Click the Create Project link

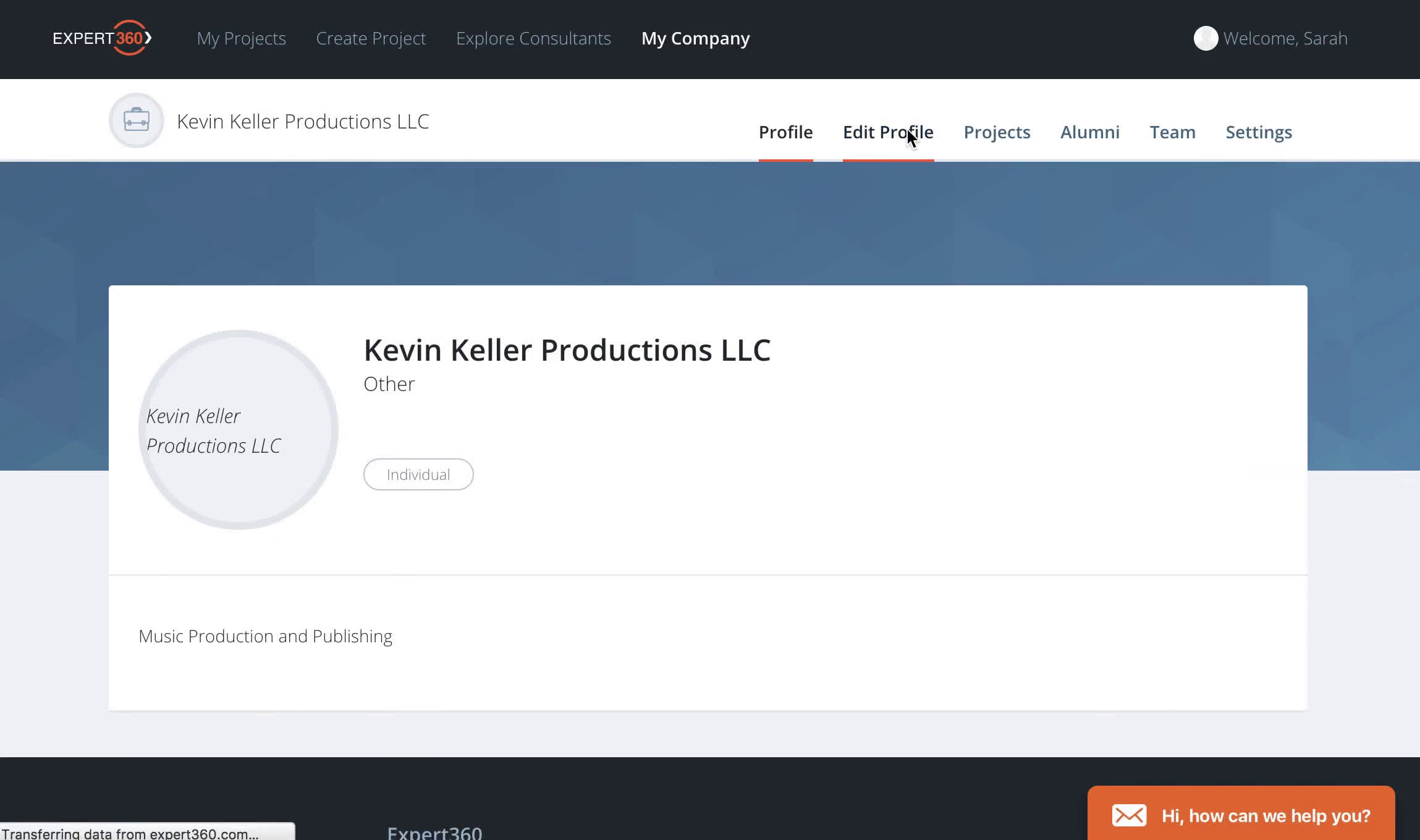(371, 38)
